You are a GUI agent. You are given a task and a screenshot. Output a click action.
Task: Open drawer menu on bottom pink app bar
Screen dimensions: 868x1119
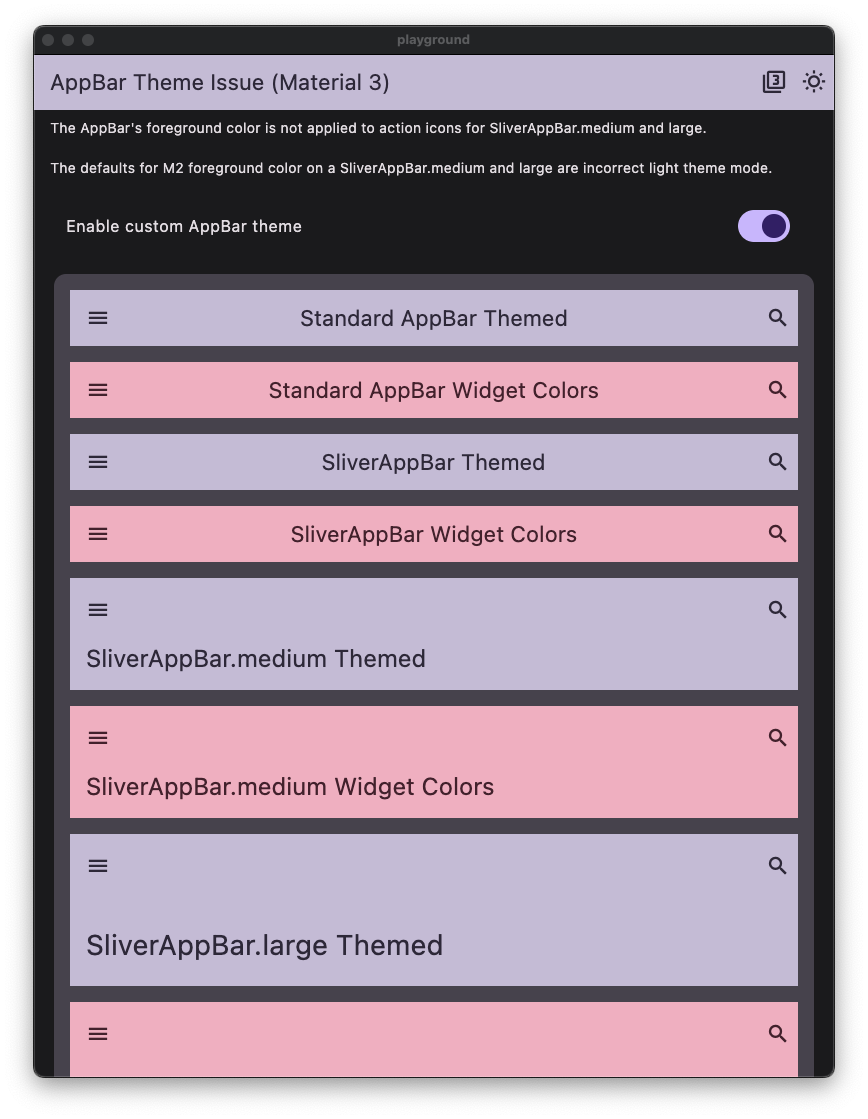[x=97, y=1033]
